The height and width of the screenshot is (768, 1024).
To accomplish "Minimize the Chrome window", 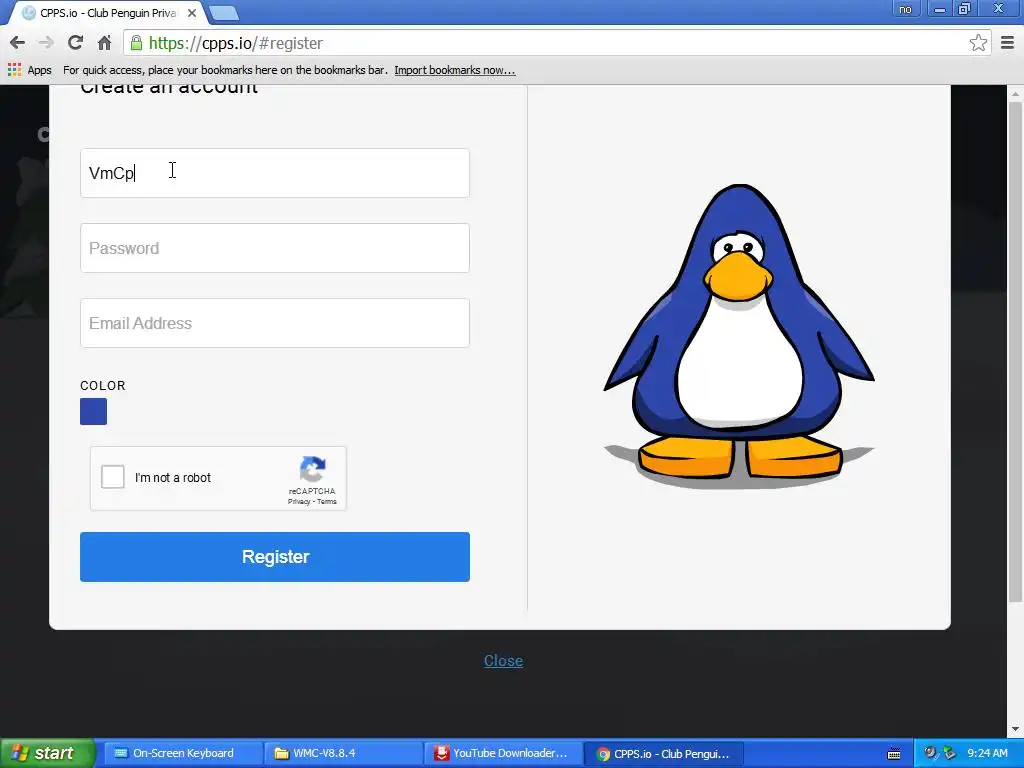I will click(x=940, y=9).
